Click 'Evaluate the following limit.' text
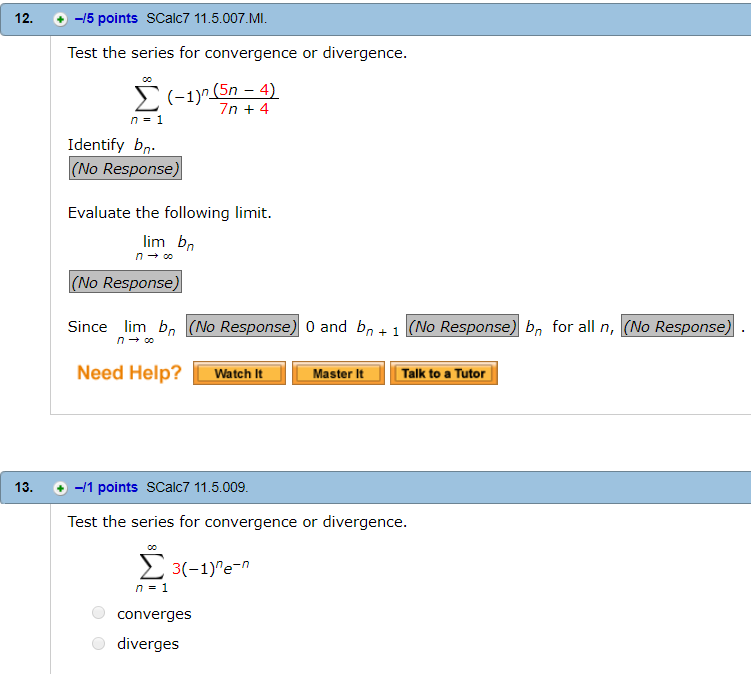Viewport: 751px width, 674px height. click(x=170, y=213)
